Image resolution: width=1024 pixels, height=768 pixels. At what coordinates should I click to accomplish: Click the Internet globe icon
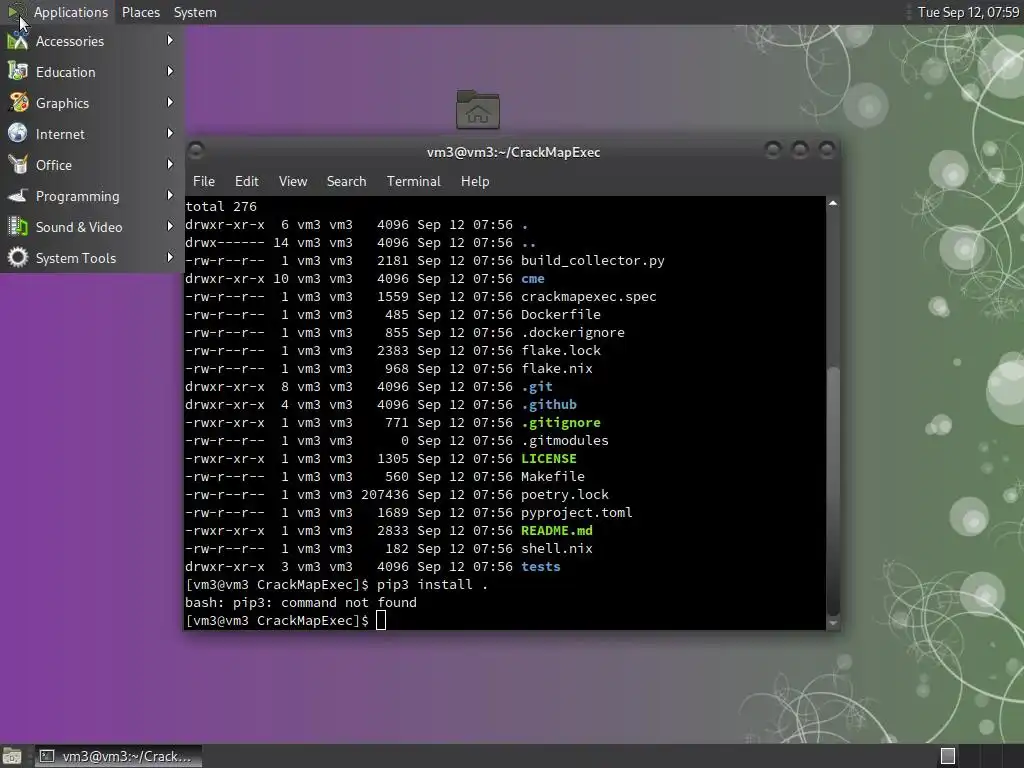pyautogui.click(x=18, y=134)
